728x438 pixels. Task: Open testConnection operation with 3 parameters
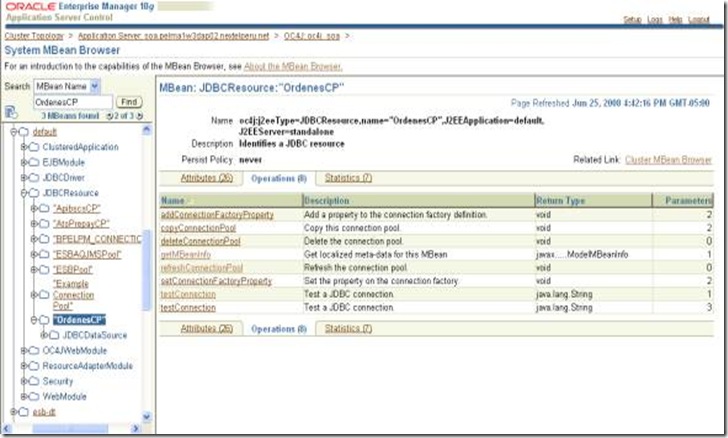tap(188, 307)
